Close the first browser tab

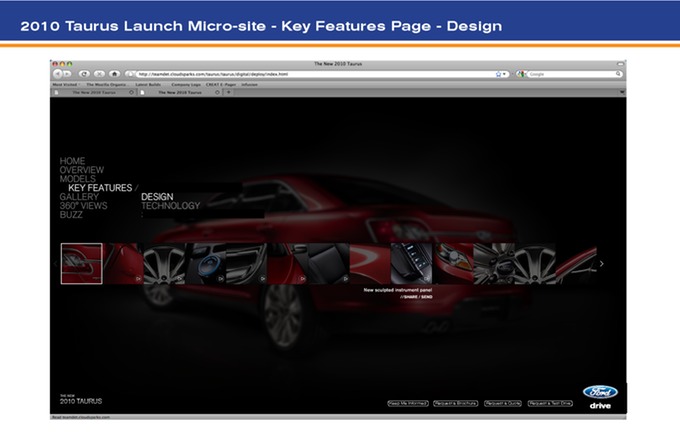tap(131, 92)
